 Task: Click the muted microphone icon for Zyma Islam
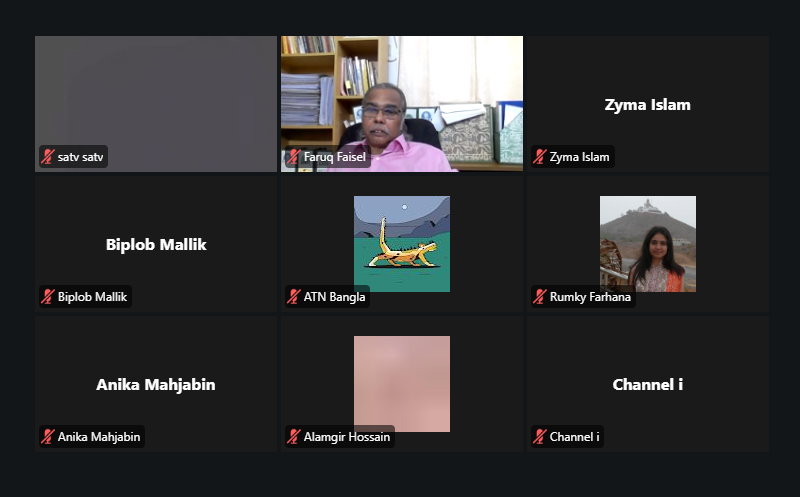pyautogui.click(x=540, y=157)
